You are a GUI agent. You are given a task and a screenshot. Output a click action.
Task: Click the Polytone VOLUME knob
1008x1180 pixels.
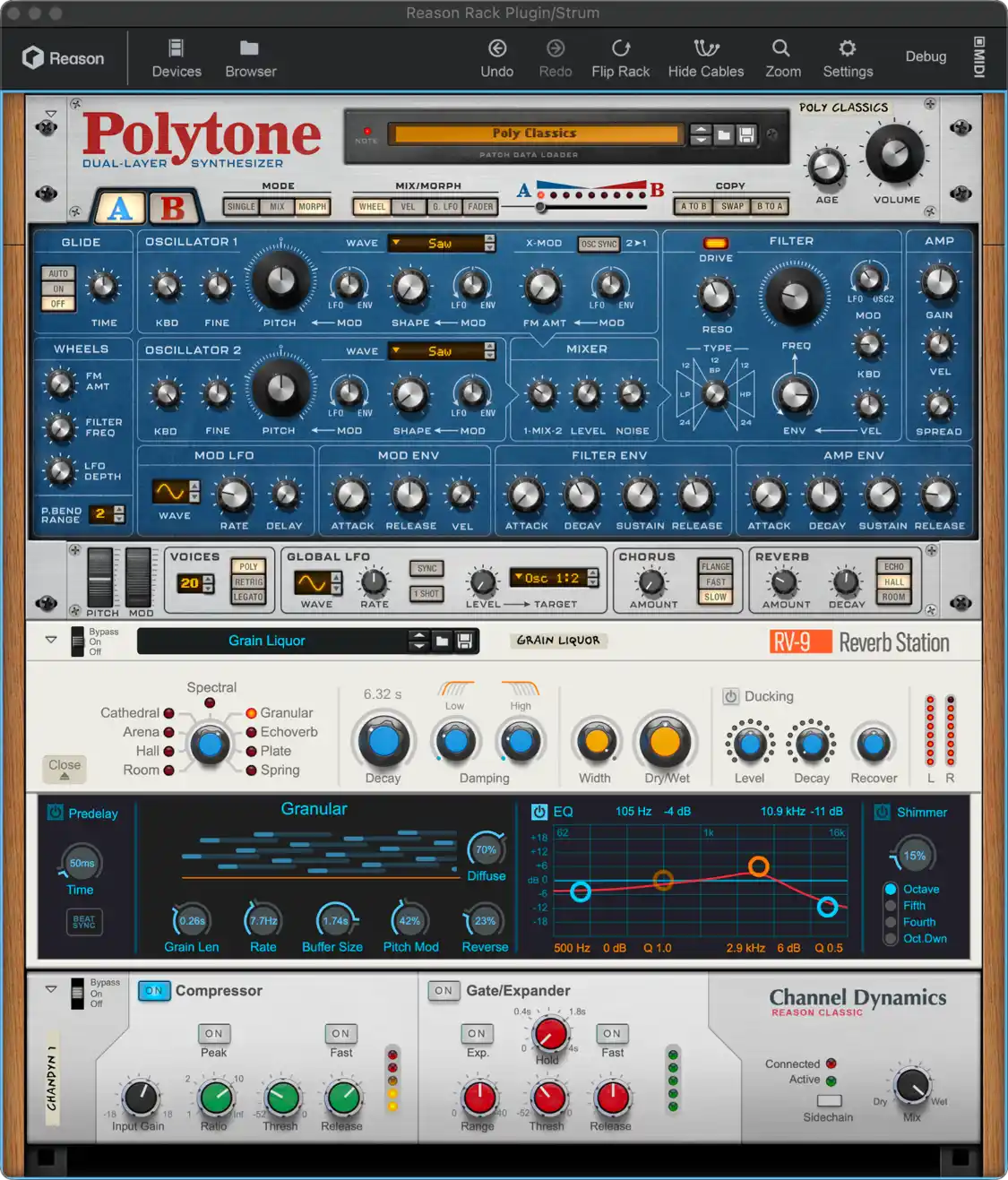click(x=895, y=155)
